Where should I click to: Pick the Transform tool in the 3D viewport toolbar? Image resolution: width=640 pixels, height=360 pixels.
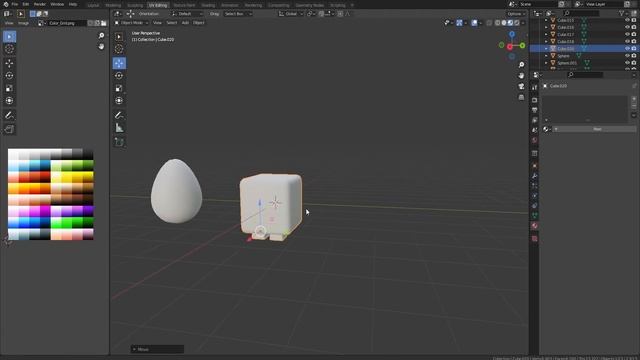pos(119,100)
